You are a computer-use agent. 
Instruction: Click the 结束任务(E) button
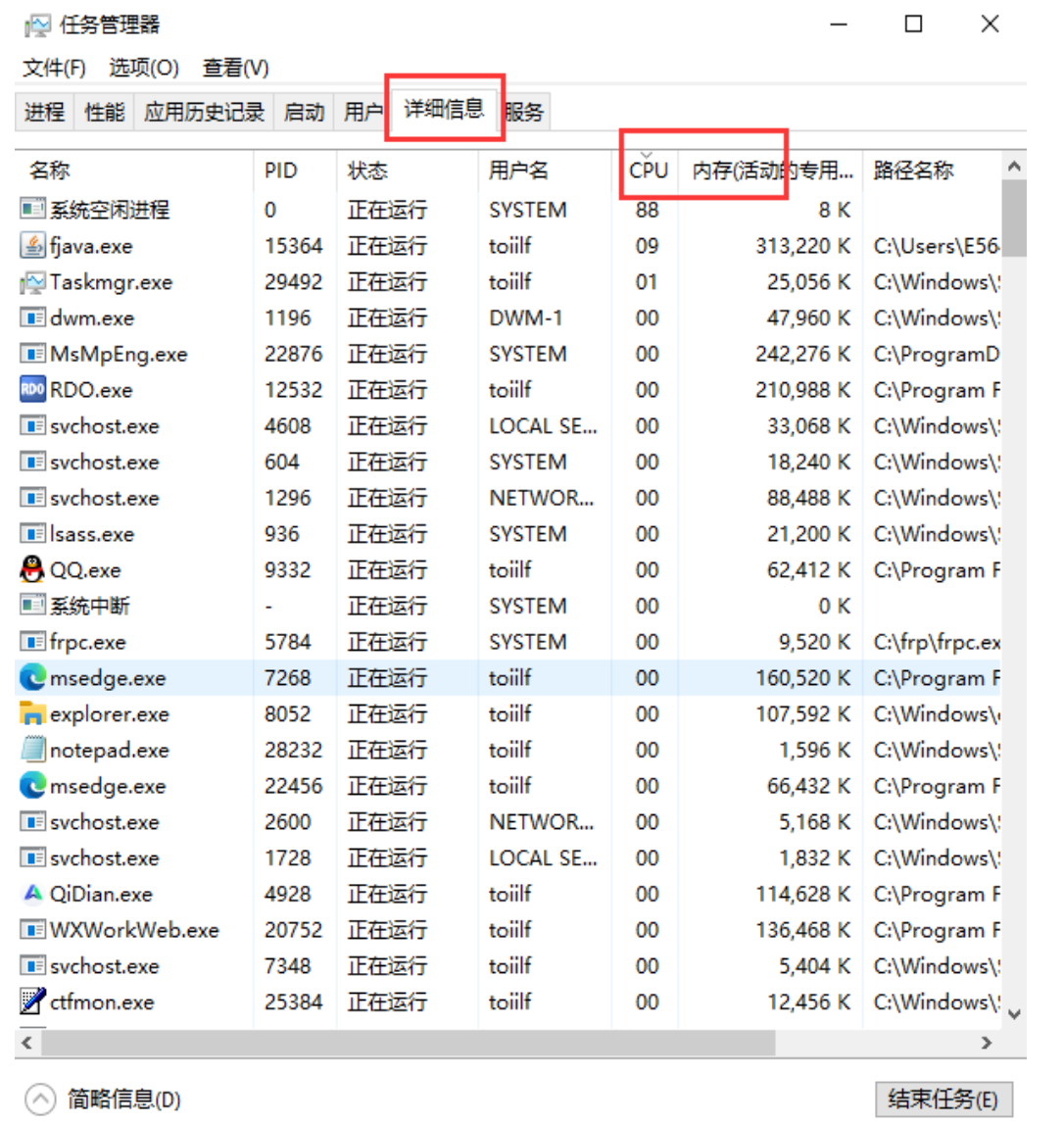tap(942, 1099)
